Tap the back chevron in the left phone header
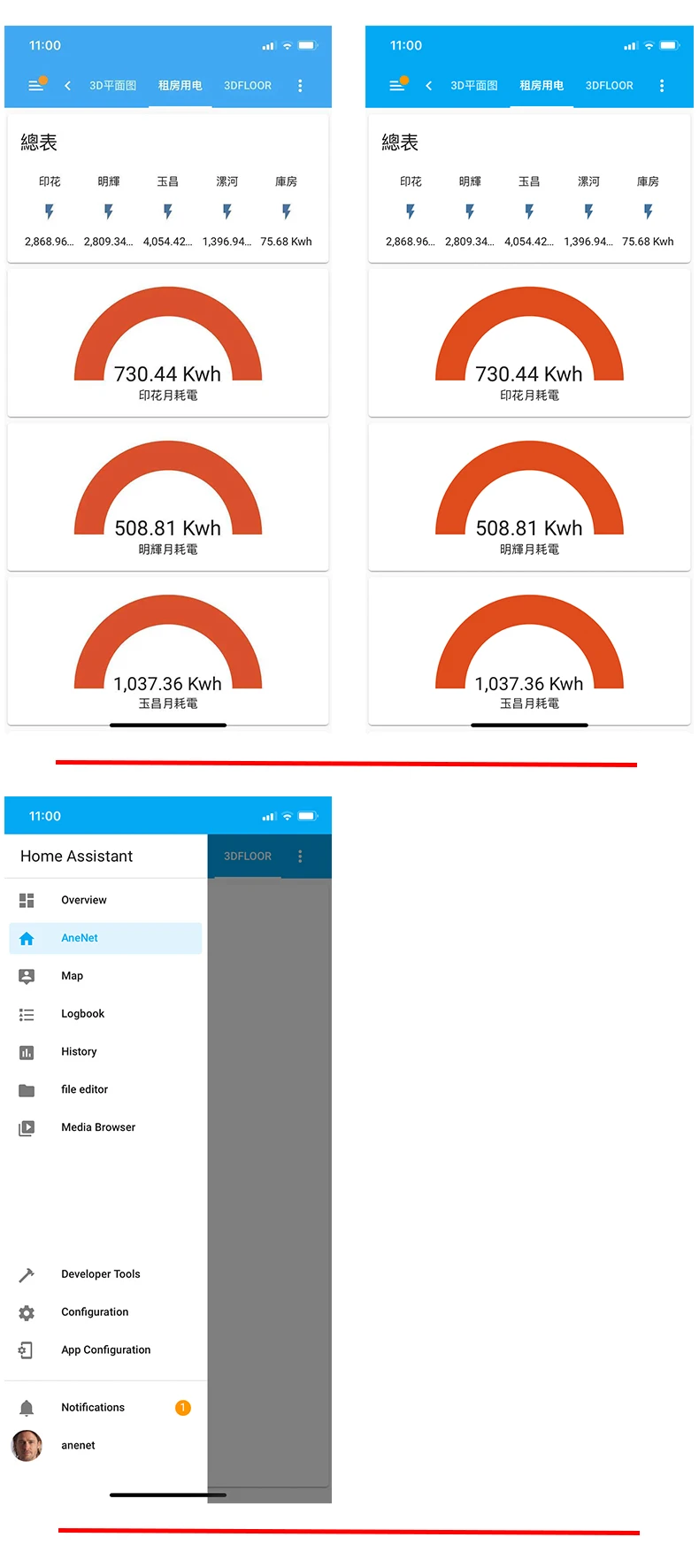This screenshot has width=699, height=1568. [x=67, y=86]
